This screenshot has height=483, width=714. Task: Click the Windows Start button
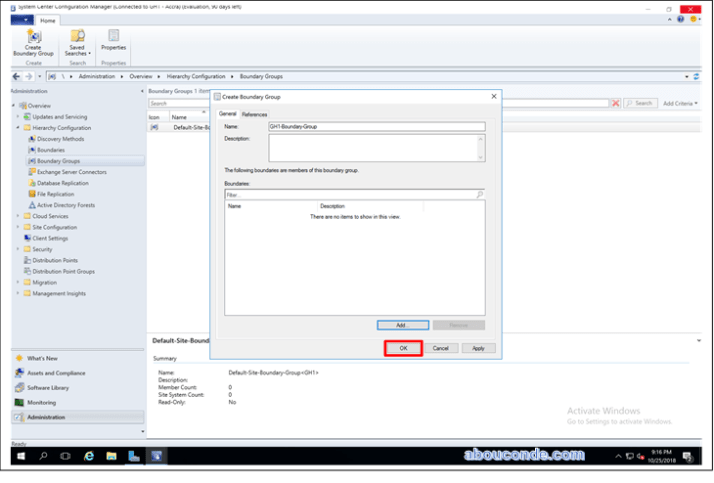20,456
